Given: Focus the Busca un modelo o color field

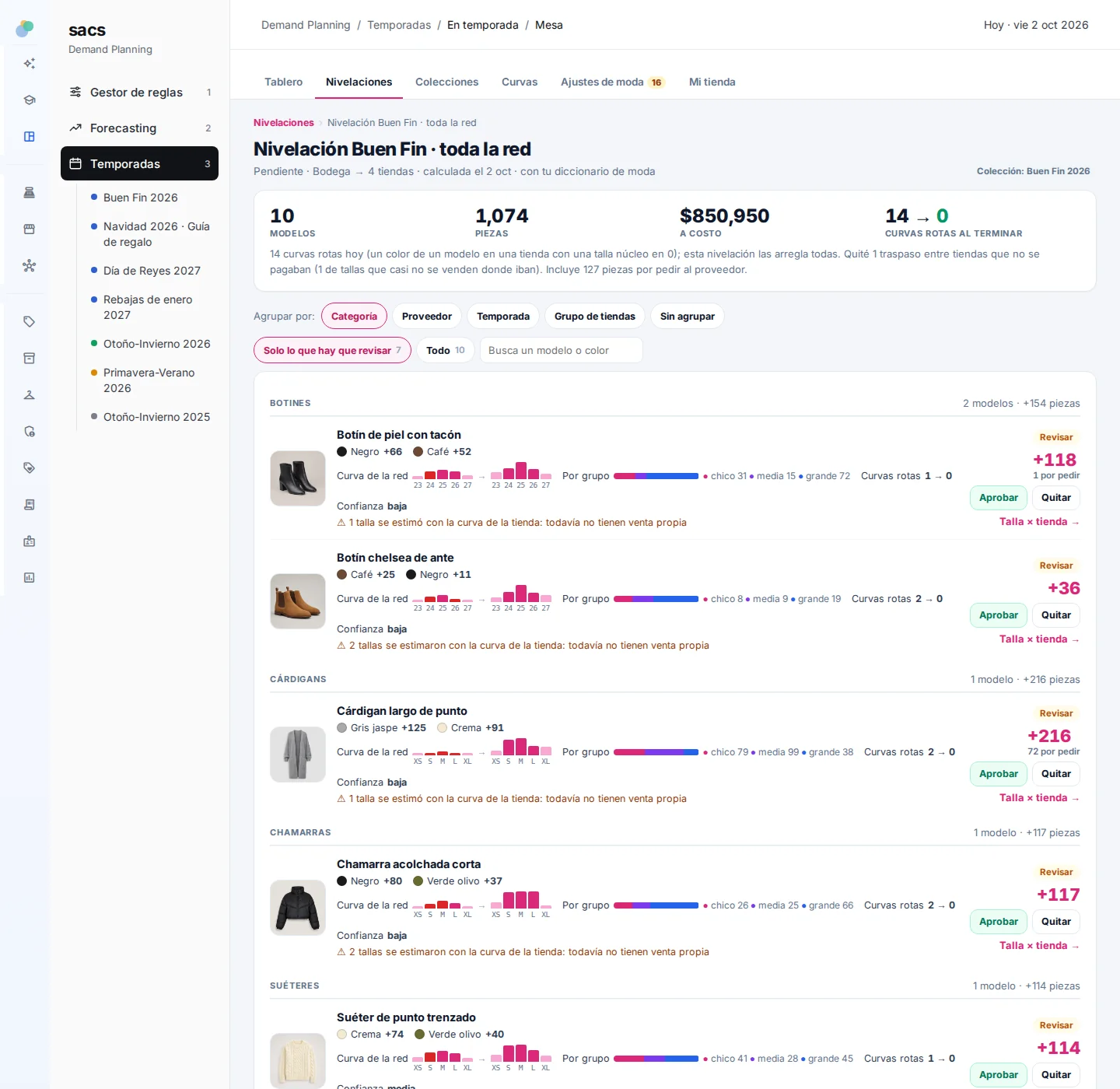Looking at the screenshot, I should [562, 350].
